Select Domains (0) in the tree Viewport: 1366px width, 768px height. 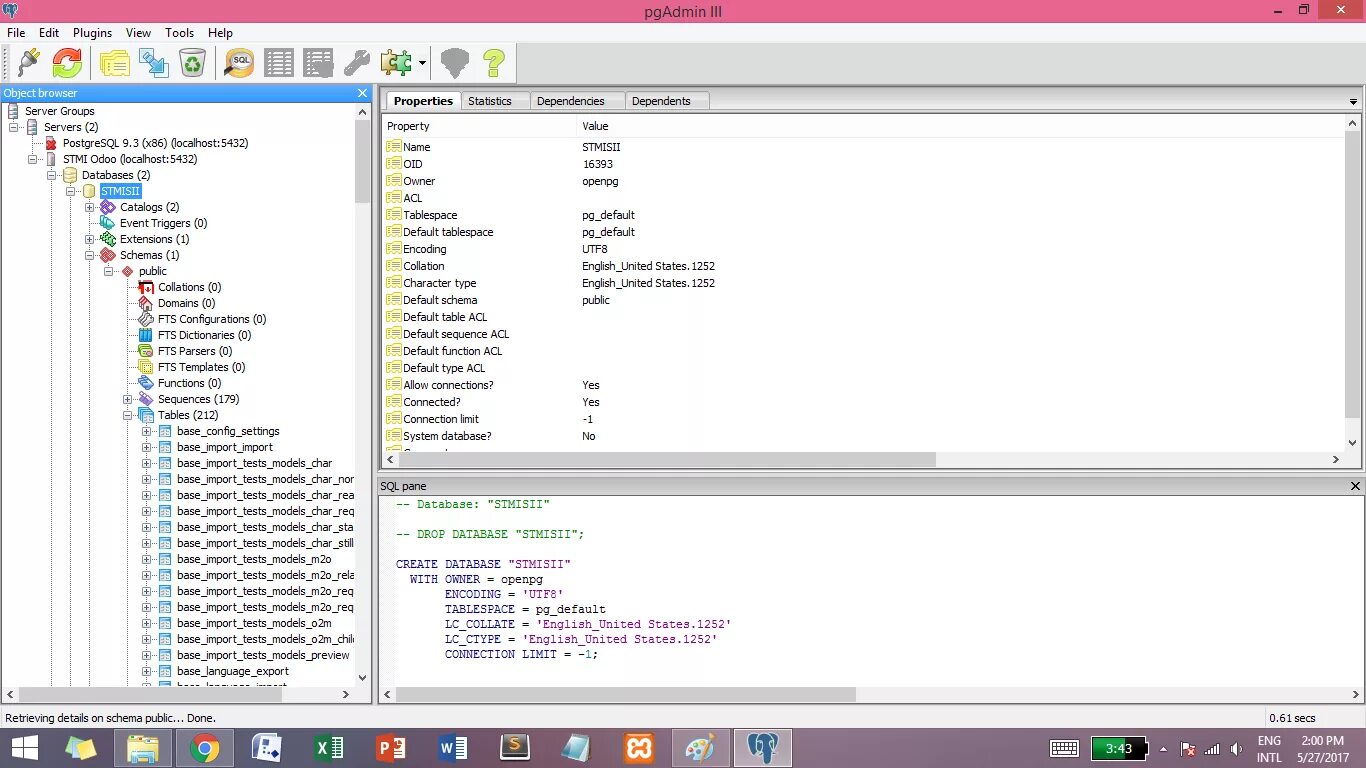186,303
